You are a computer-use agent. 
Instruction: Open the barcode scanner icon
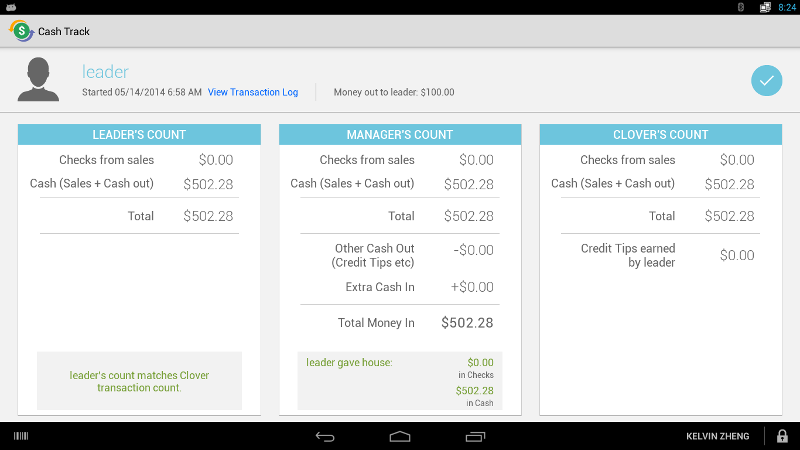[x=21, y=436]
